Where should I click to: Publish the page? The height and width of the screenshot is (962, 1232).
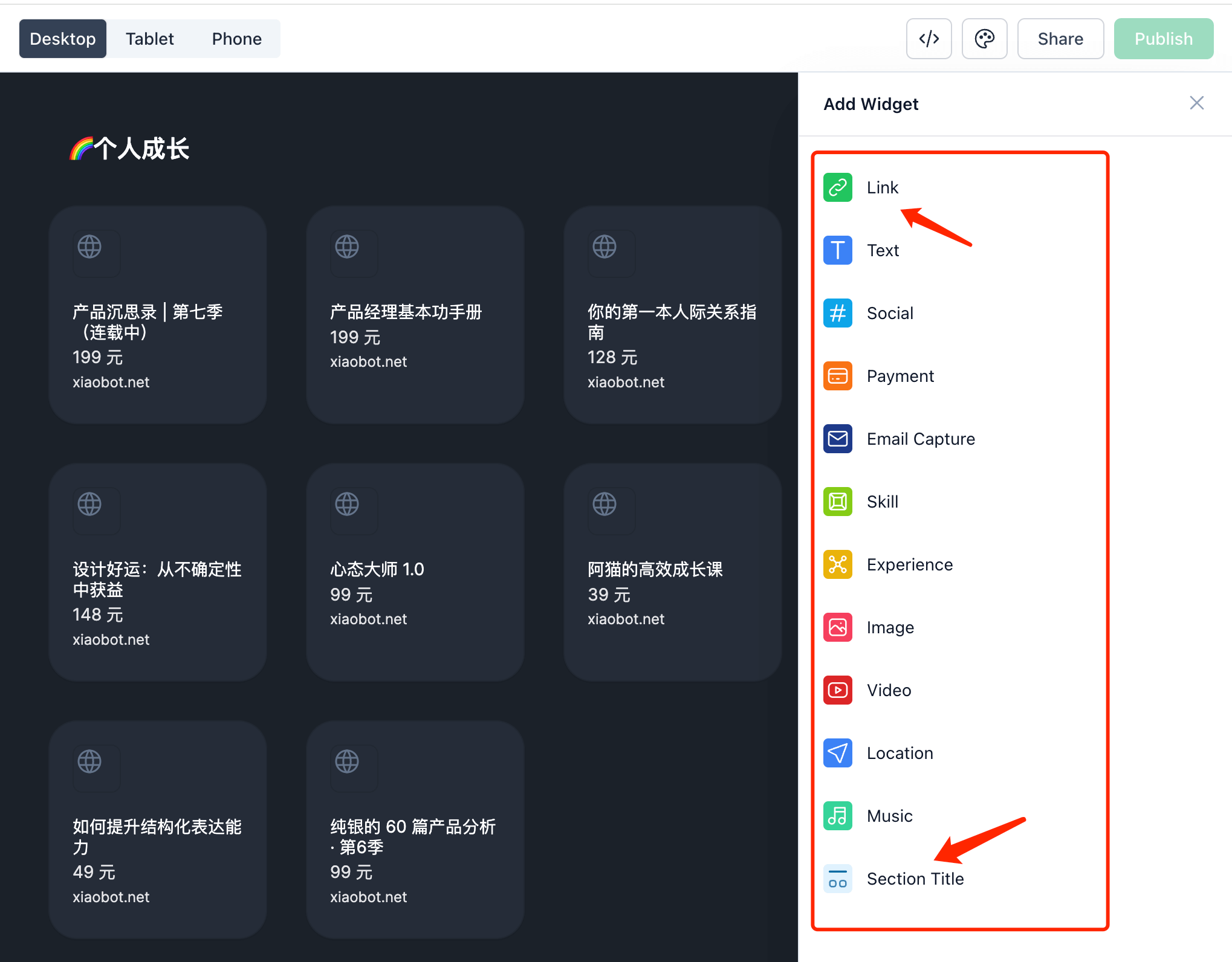click(x=1164, y=38)
